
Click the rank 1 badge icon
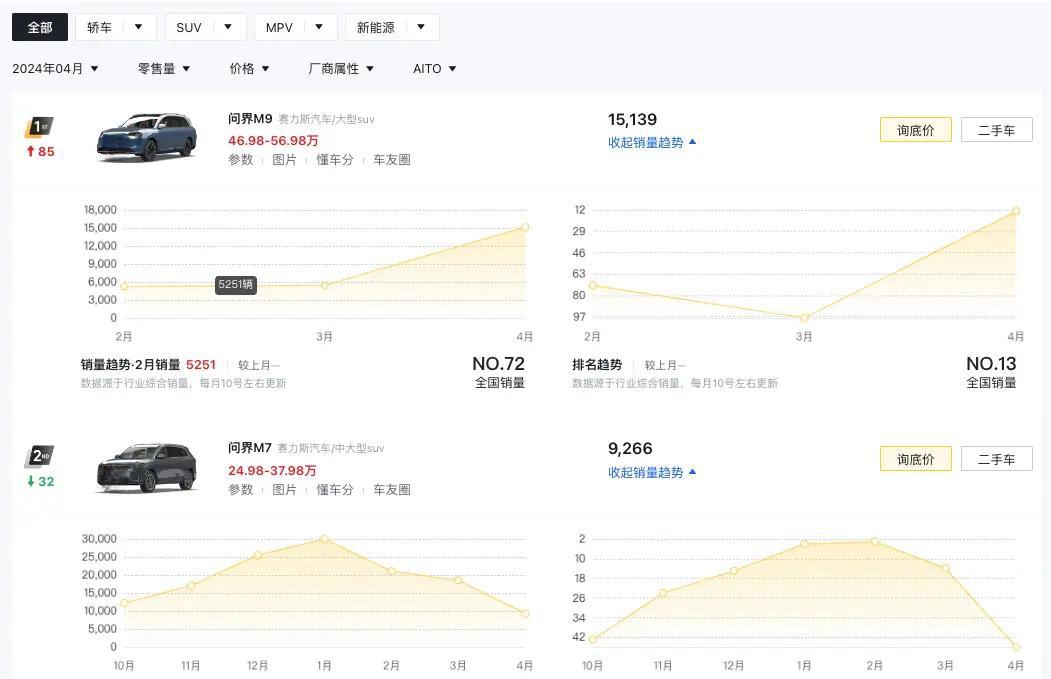(x=39, y=127)
